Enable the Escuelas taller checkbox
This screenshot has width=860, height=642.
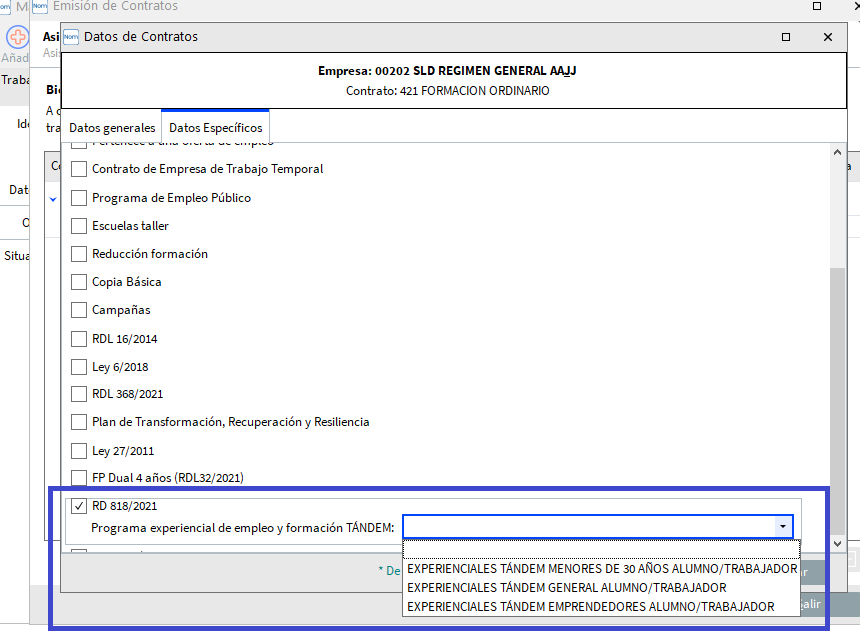(x=79, y=226)
